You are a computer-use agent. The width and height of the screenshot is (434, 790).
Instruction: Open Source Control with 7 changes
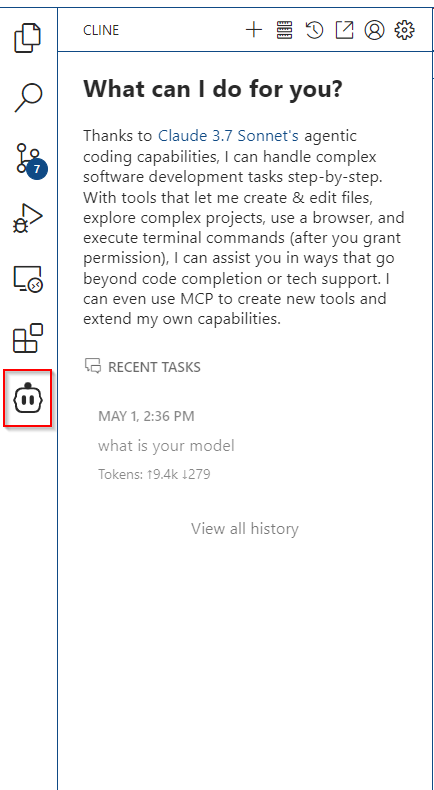coord(31,162)
